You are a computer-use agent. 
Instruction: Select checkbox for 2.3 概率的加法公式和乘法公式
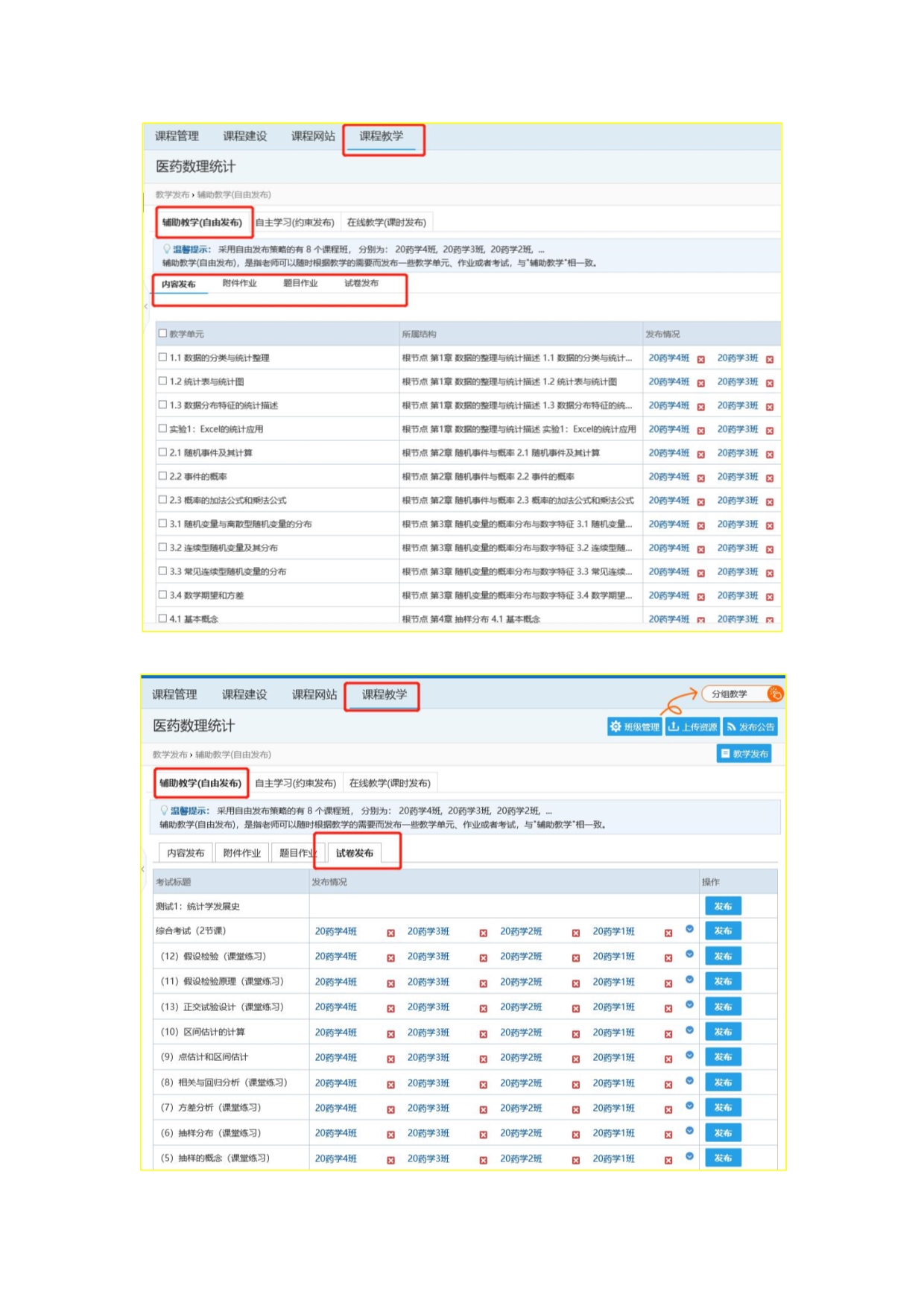click(162, 500)
